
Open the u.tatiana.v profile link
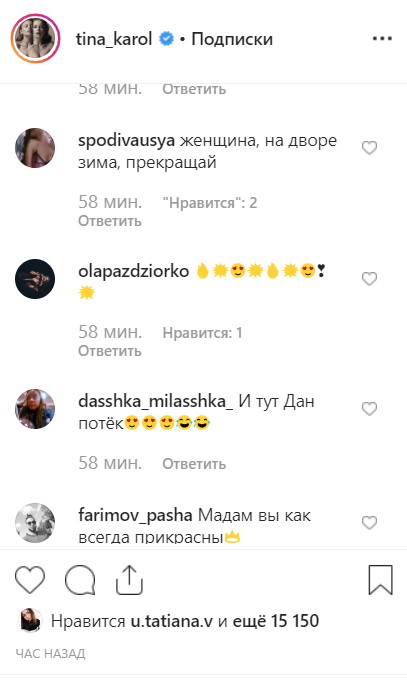[172, 621]
